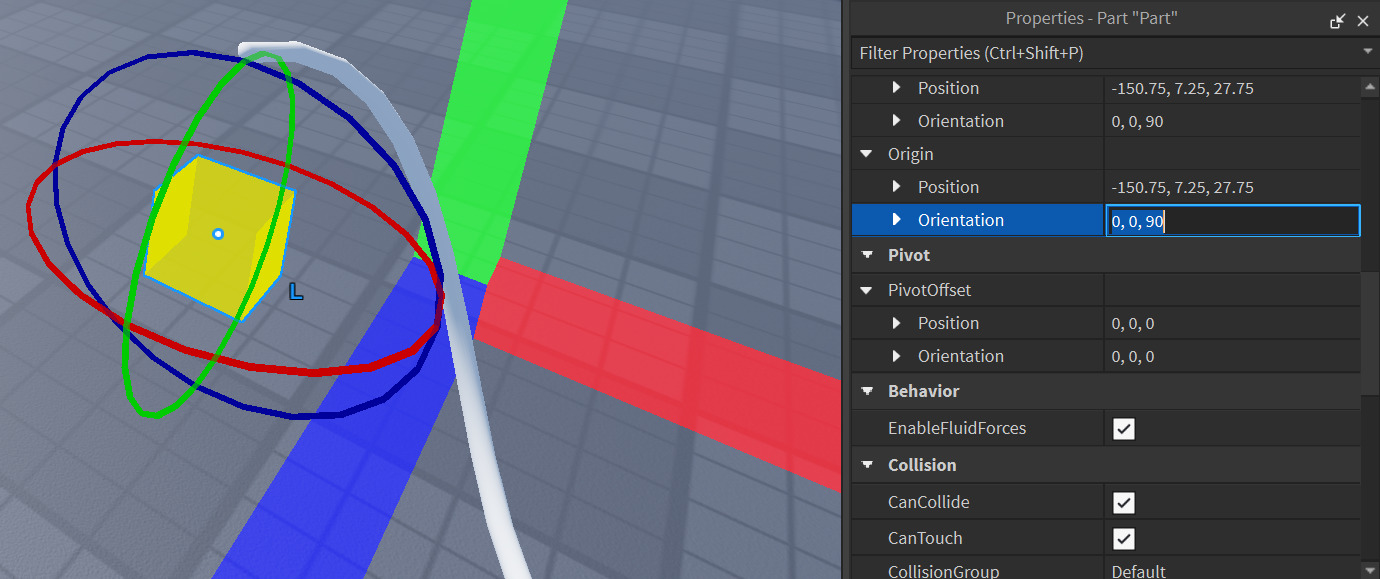Click the Properties scrollbar up arrow
This screenshot has height=579, width=1380.
[1370, 87]
